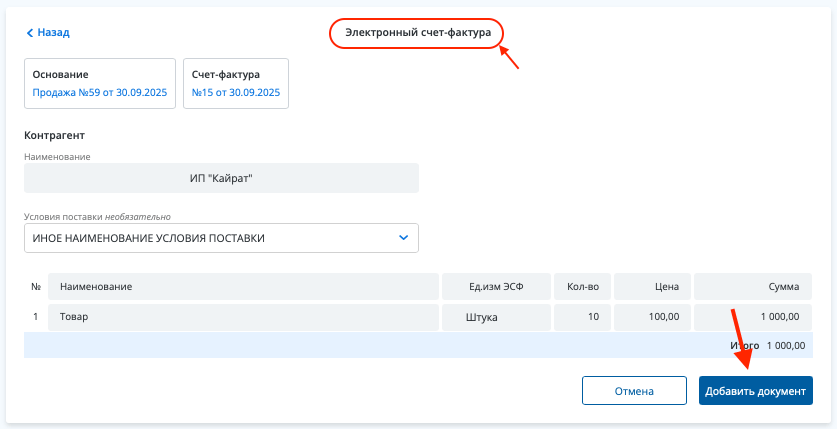837x429 pixels.
Task: Click the Цена column header
Action: tap(651, 287)
